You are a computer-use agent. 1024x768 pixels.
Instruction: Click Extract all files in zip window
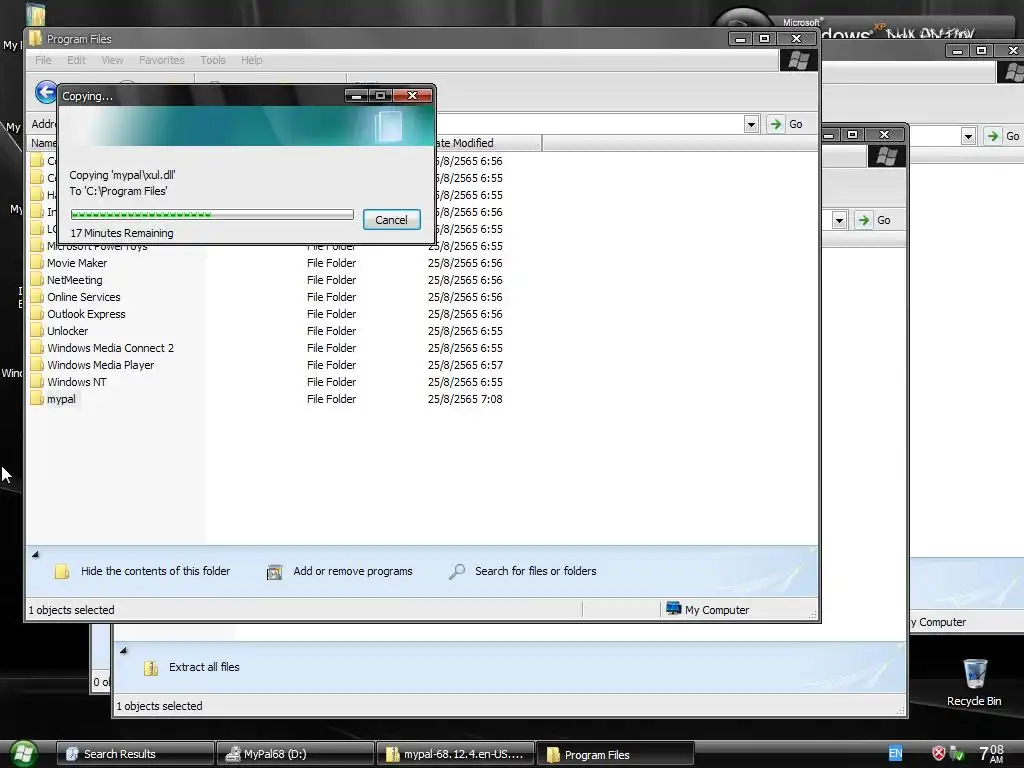[204, 667]
